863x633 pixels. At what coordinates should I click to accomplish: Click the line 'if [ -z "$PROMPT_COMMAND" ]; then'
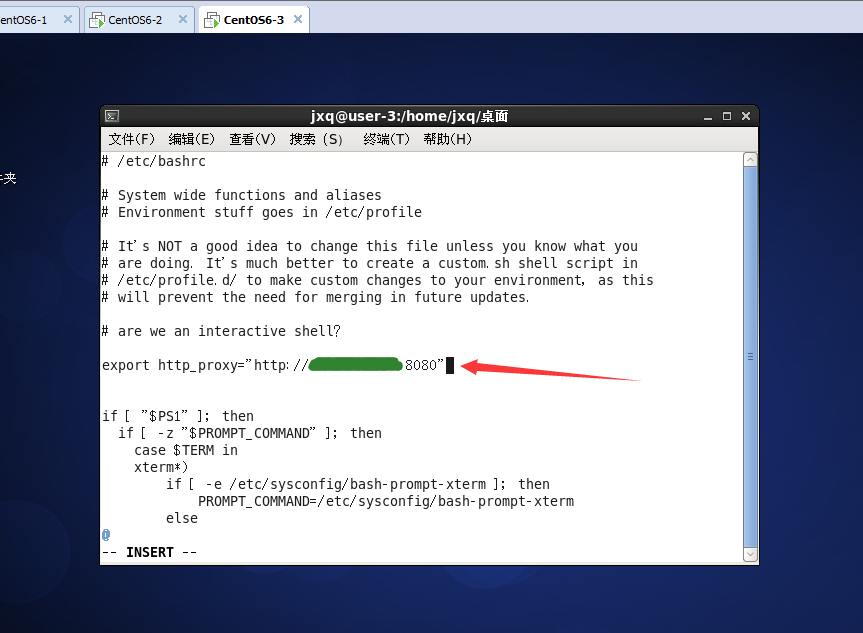coord(250,433)
